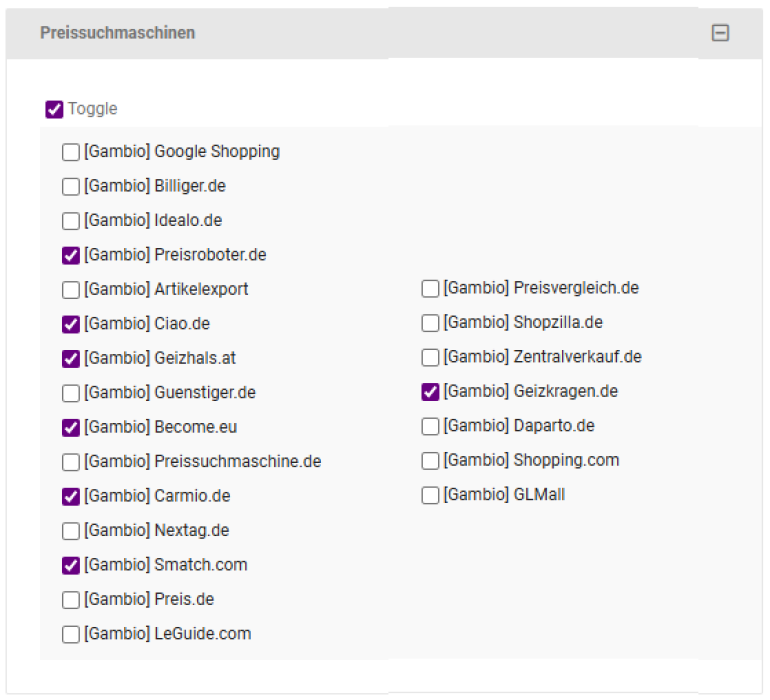Uncheck the Carmio.de checkbox
770x700 pixels.
pyautogui.click(x=71, y=496)
